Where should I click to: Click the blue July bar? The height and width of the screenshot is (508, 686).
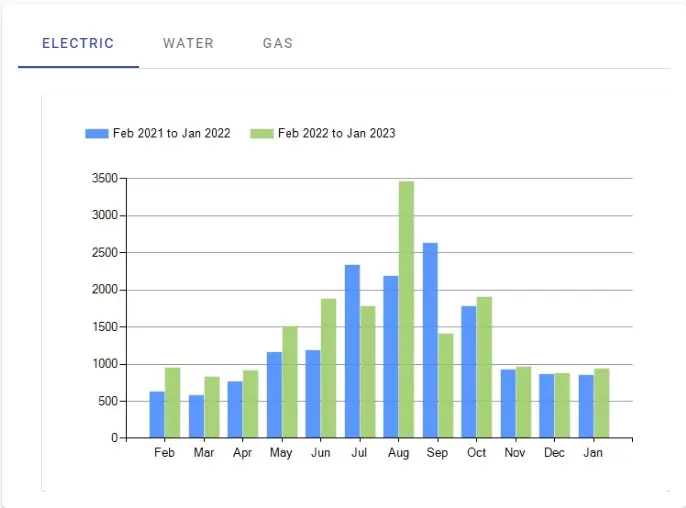pos(352,351)
